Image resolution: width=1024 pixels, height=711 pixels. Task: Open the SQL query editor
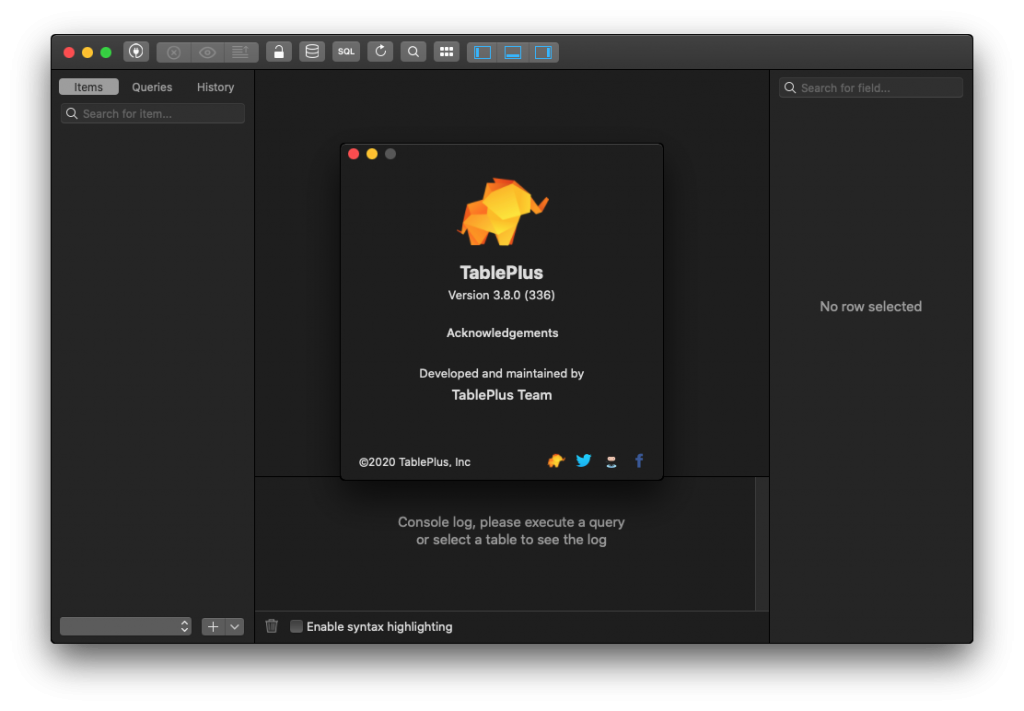point(346,52)
